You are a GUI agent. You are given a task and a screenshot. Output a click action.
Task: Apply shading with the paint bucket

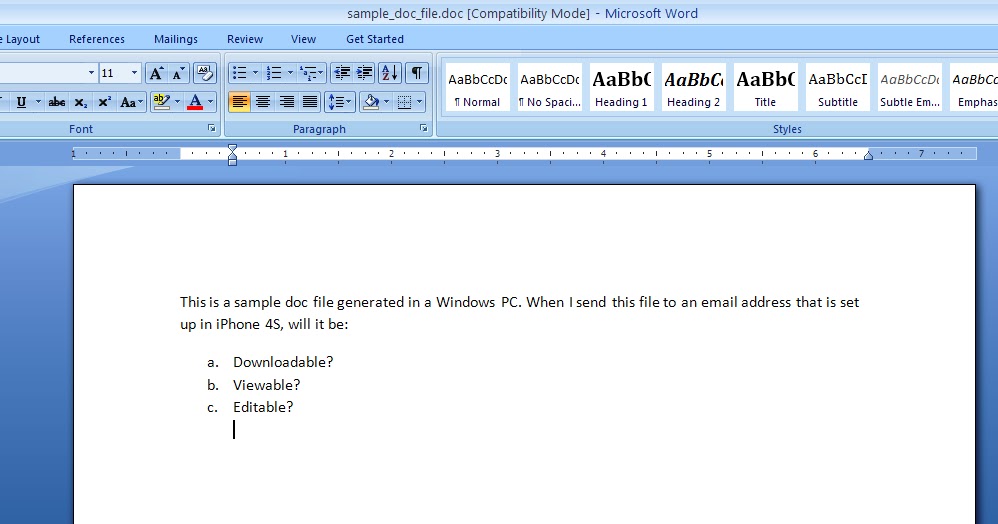[x=371, y=102]
